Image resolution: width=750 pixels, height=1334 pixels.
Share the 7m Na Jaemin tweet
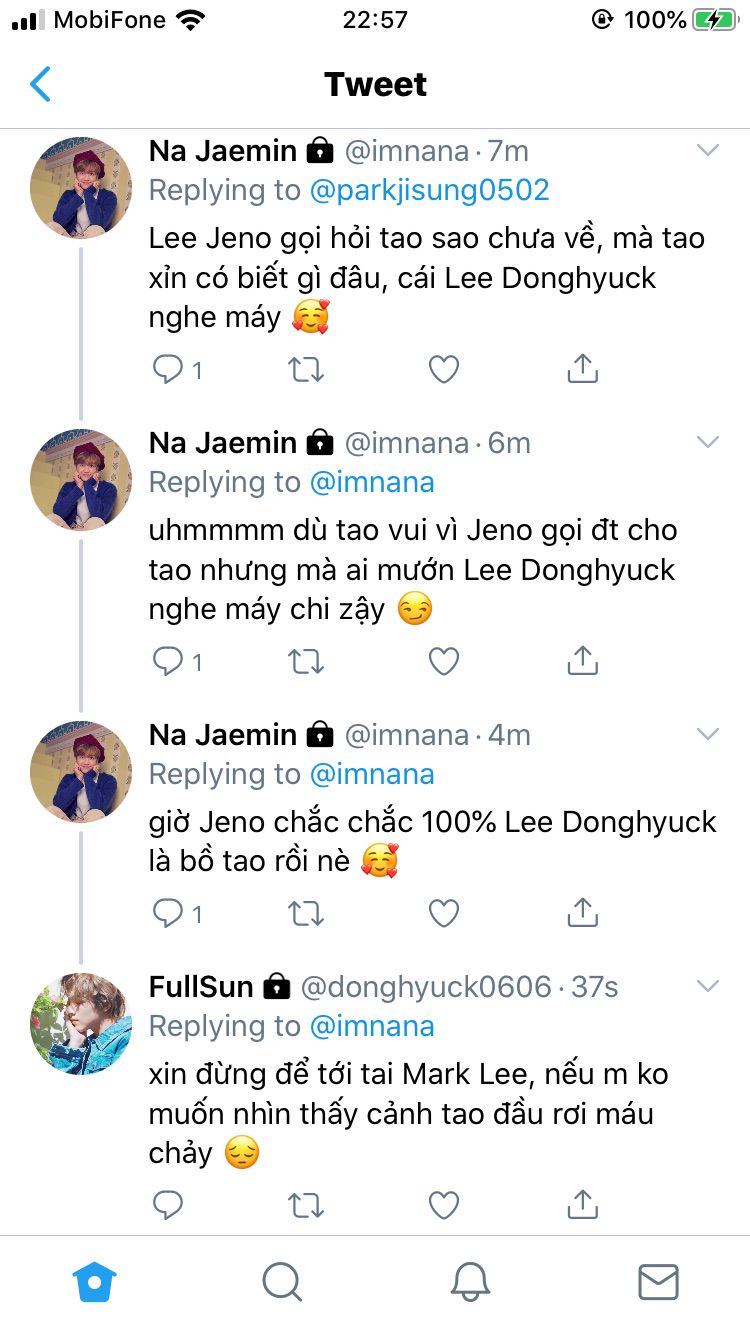coord(582,370)
